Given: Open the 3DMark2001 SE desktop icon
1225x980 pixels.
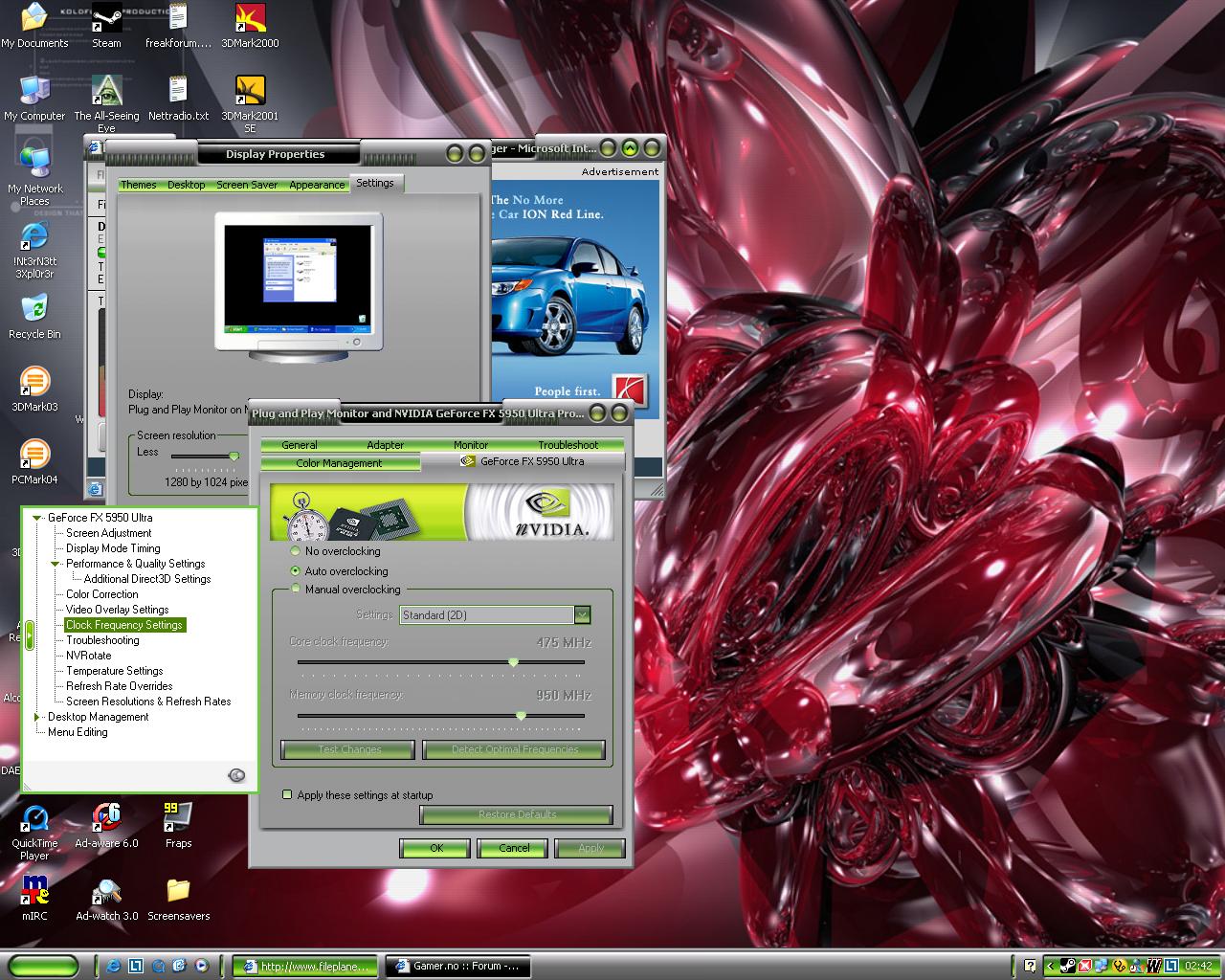Looking at the screenshot, I should click(x=250, y=103).
